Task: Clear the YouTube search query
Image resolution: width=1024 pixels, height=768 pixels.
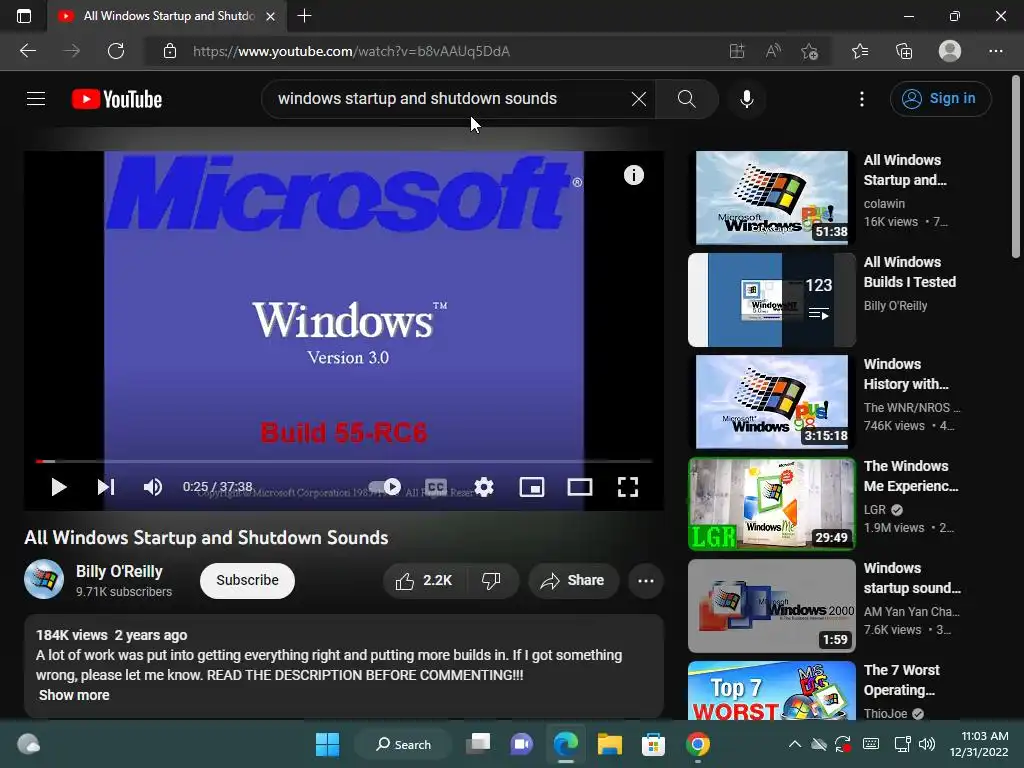Action: click(639, 99)
